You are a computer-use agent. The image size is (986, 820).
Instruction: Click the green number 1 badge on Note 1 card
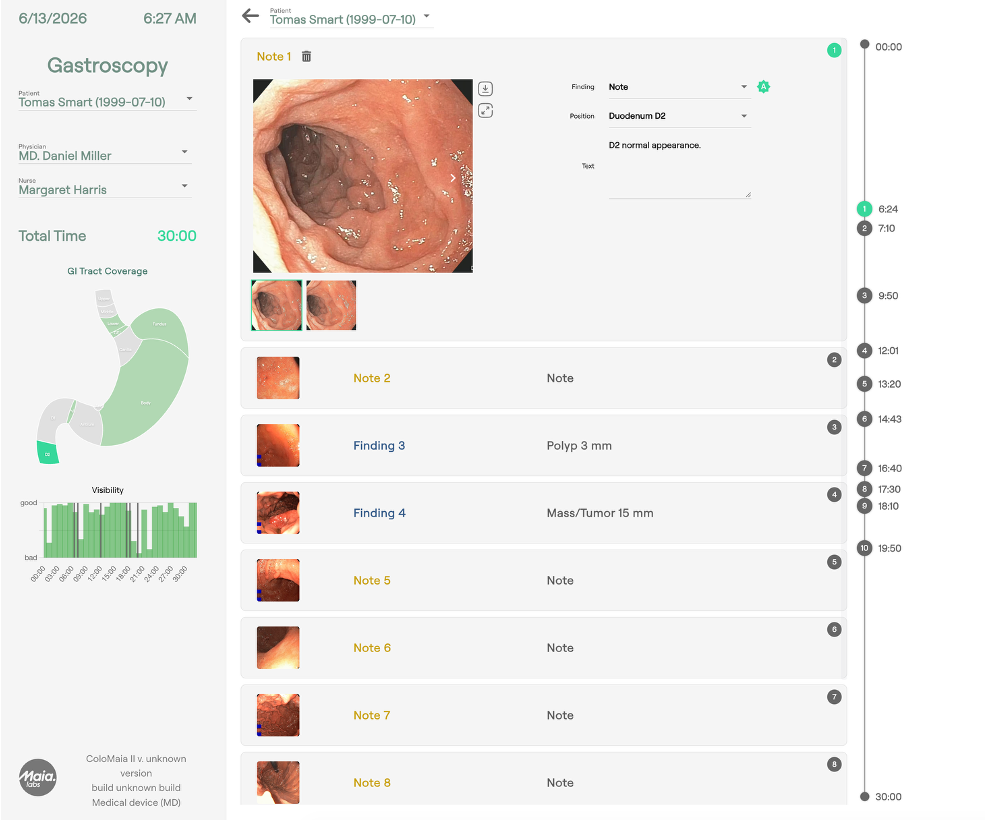(834, 50)
